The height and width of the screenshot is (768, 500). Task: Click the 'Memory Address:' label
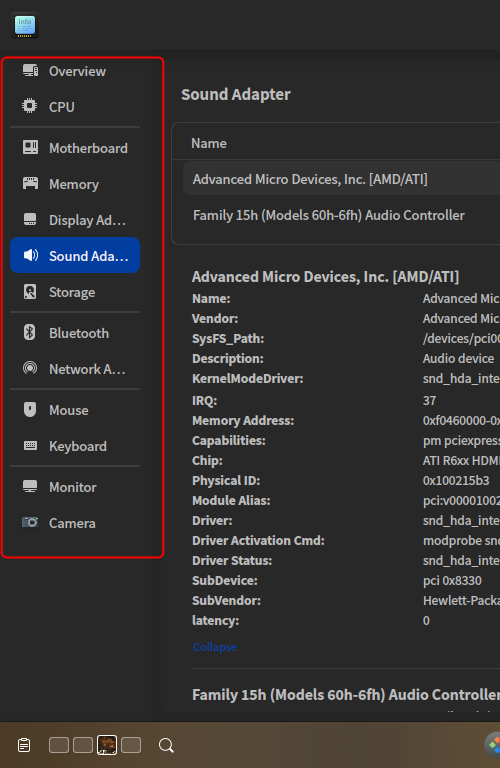tap(243, 420)
